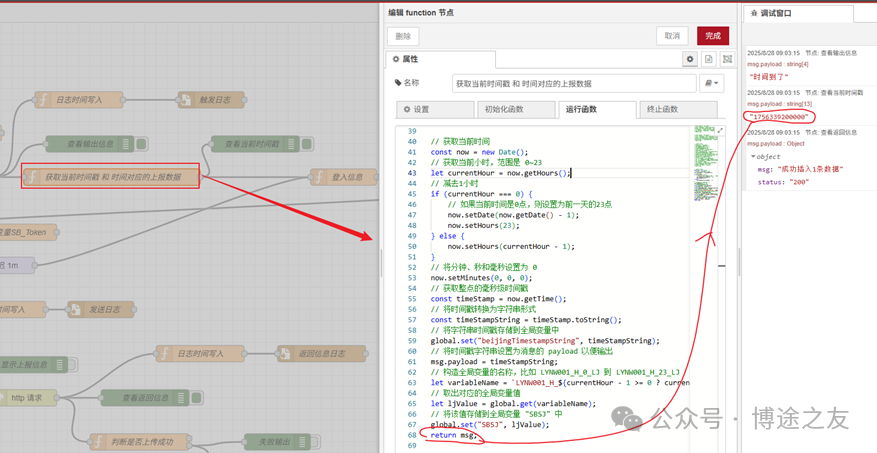
Task: Click the 删除 button
Action: point(403,36)
